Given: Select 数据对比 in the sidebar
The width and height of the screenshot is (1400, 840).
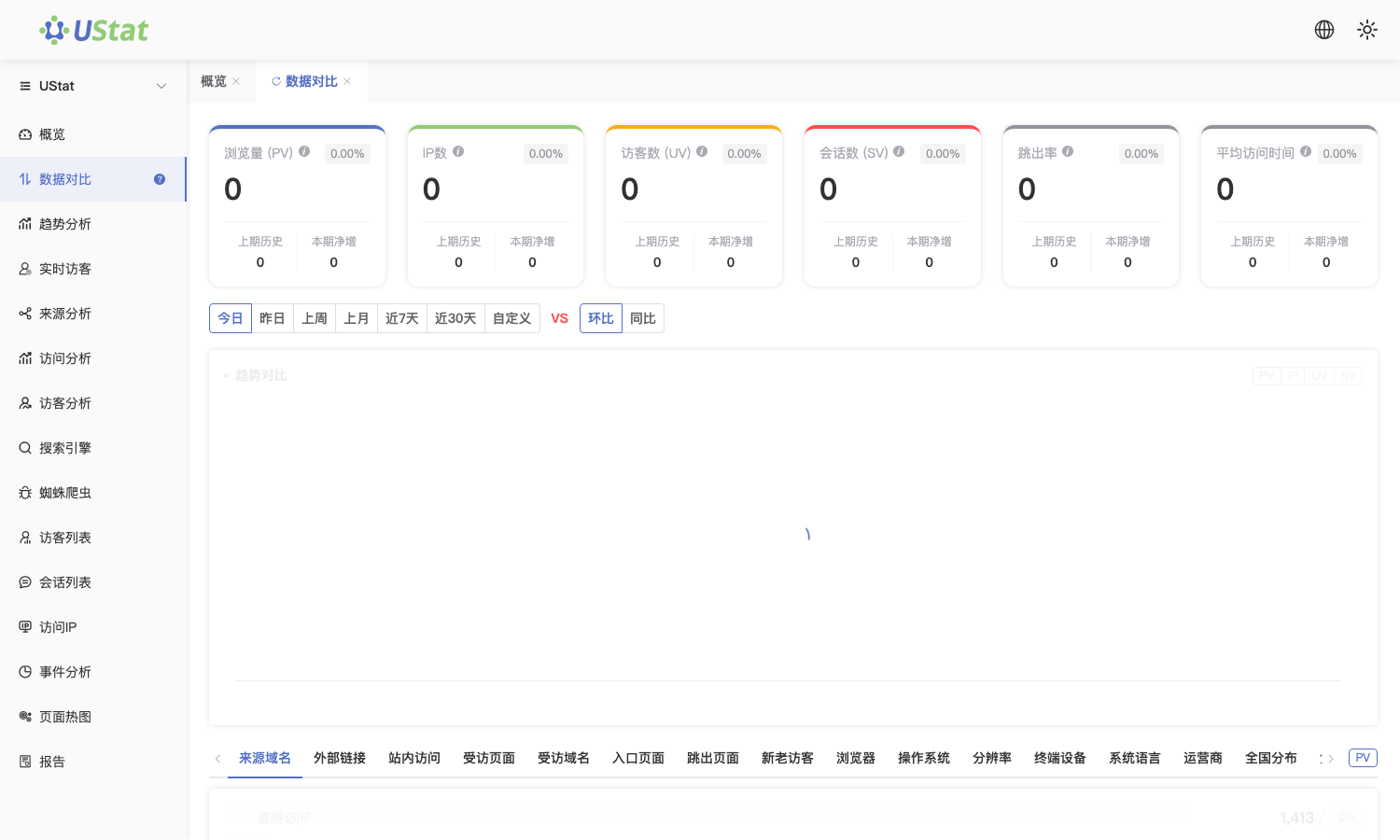Looking at the screenshot, I should pyautogui.click(x=93, y=179).
